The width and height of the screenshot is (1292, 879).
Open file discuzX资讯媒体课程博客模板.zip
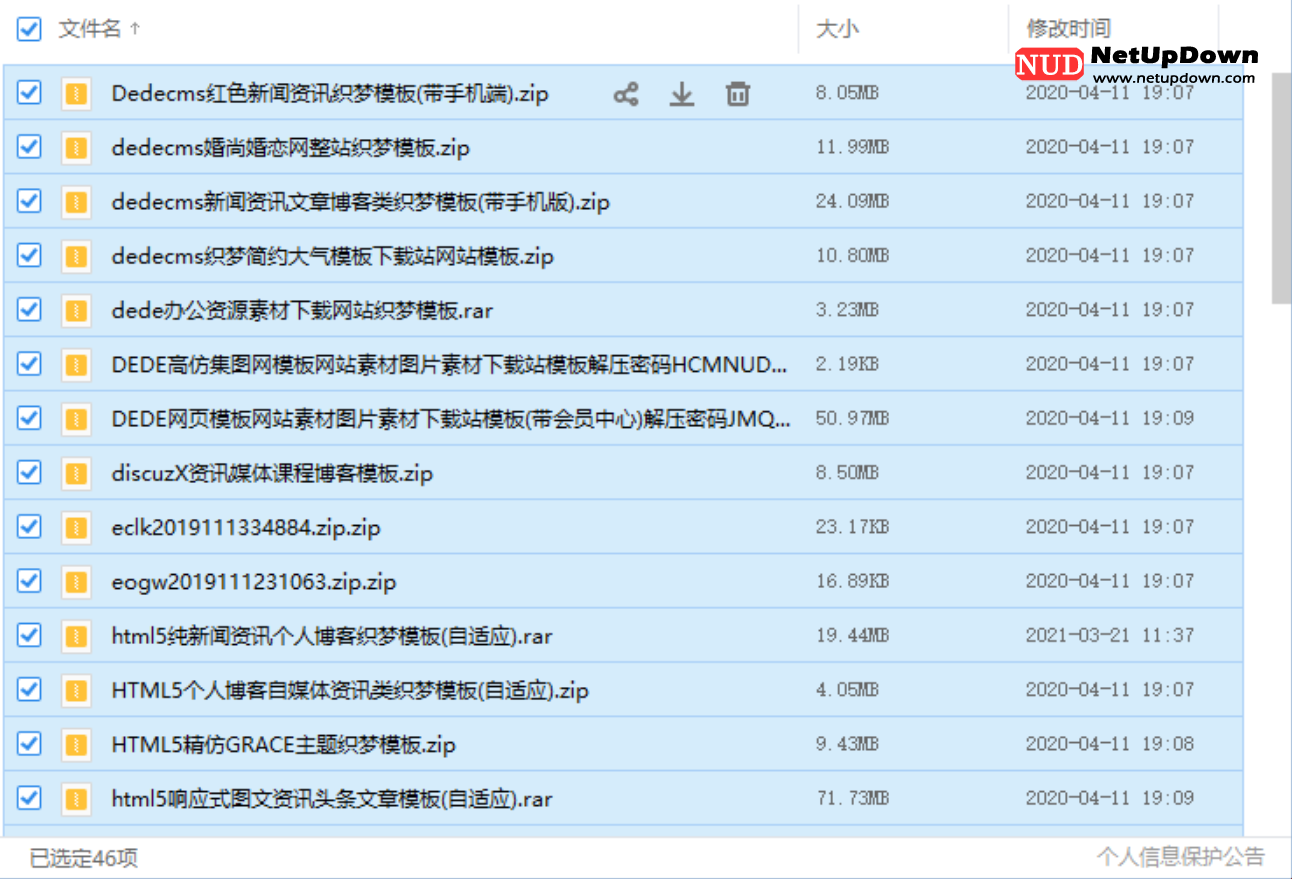tap(272, 473)
